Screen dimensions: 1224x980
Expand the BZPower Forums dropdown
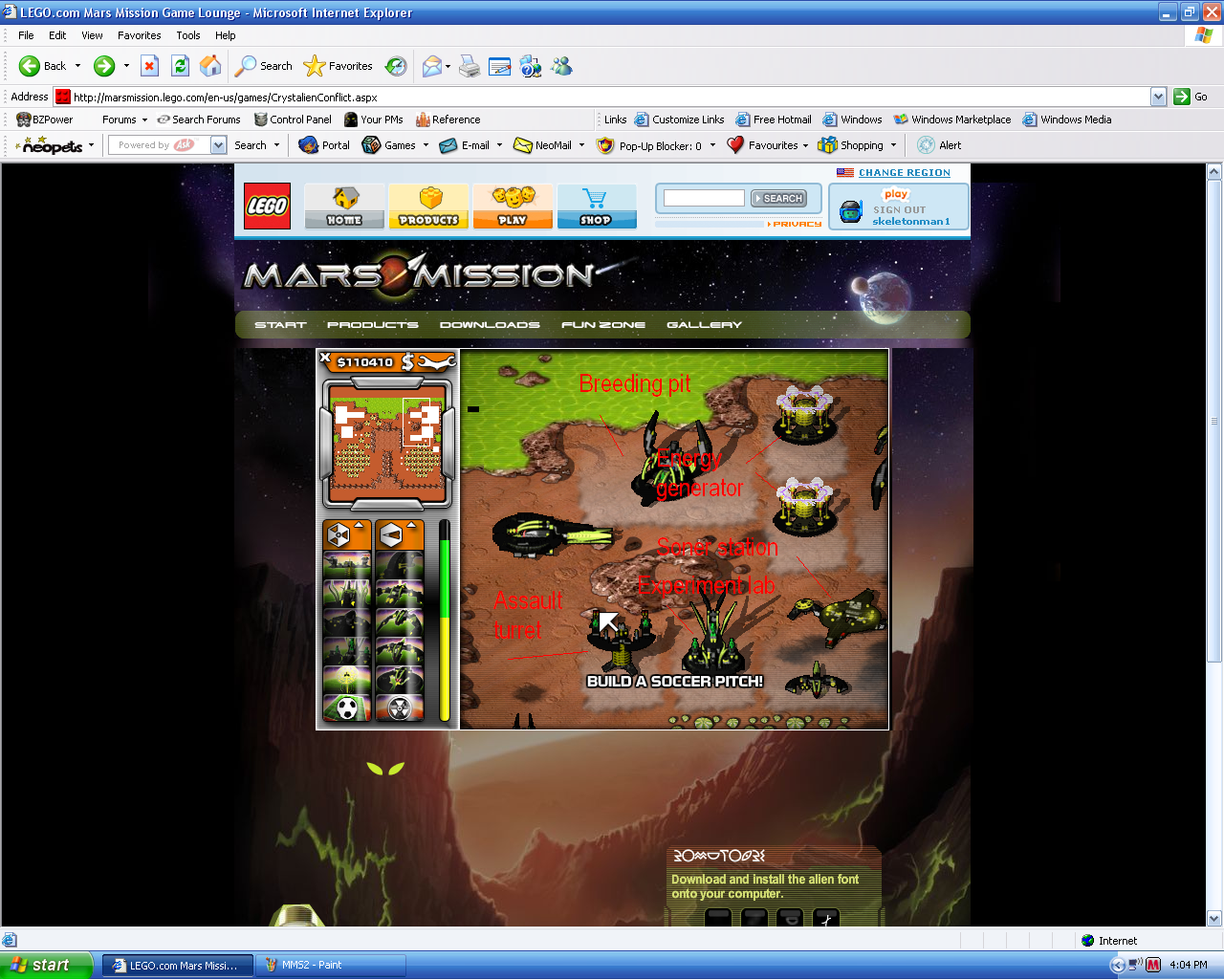[144, 120]
